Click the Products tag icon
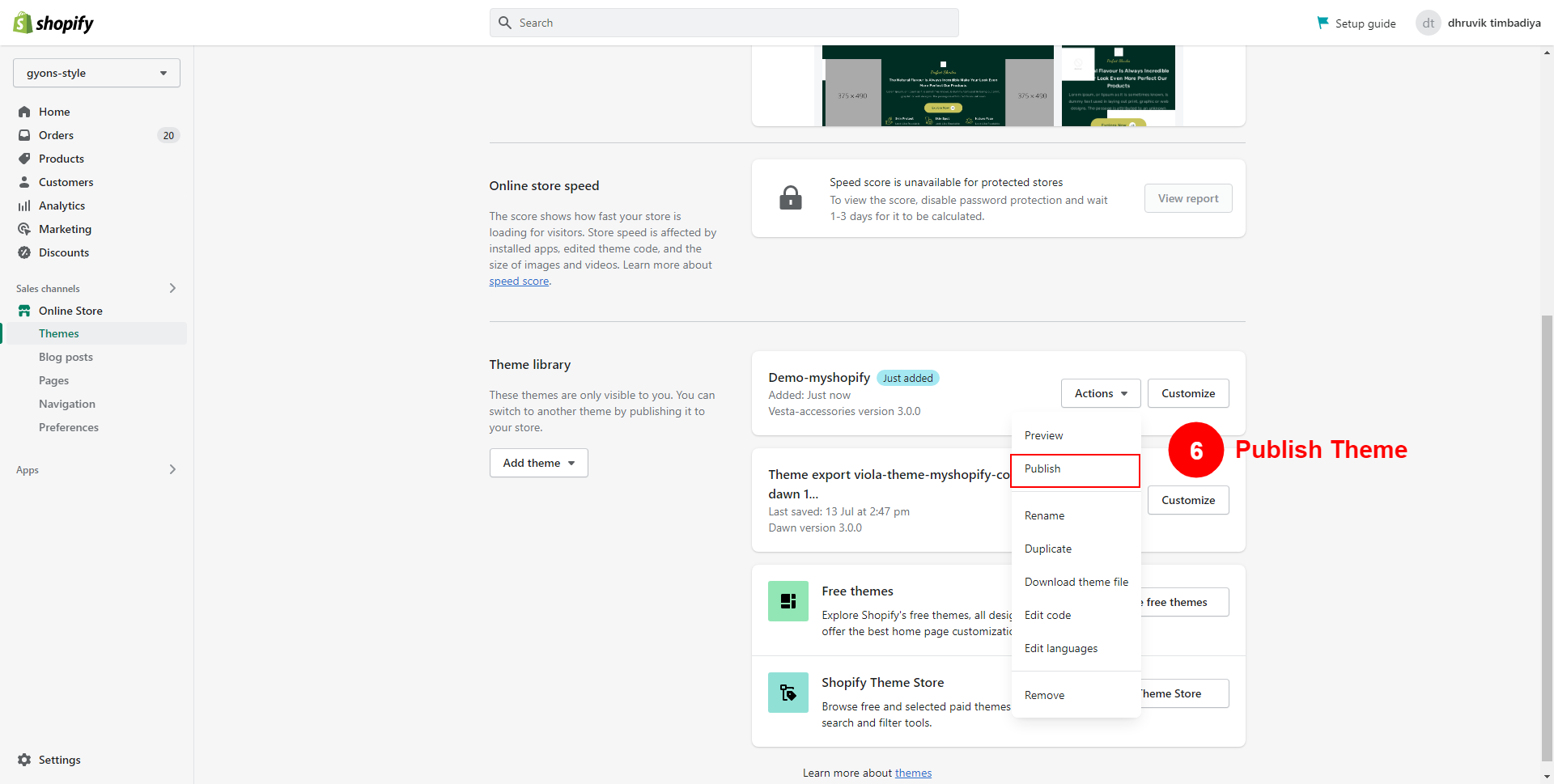 point(24,159)
